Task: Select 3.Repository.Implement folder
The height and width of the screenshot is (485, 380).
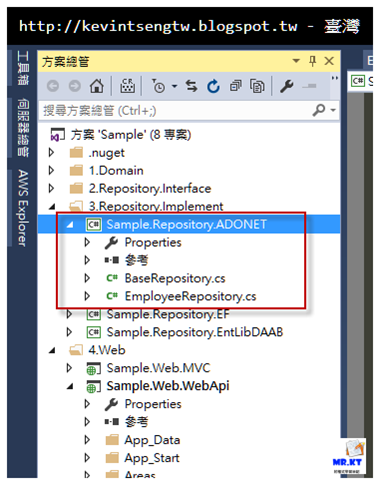Action: (156, 207)
